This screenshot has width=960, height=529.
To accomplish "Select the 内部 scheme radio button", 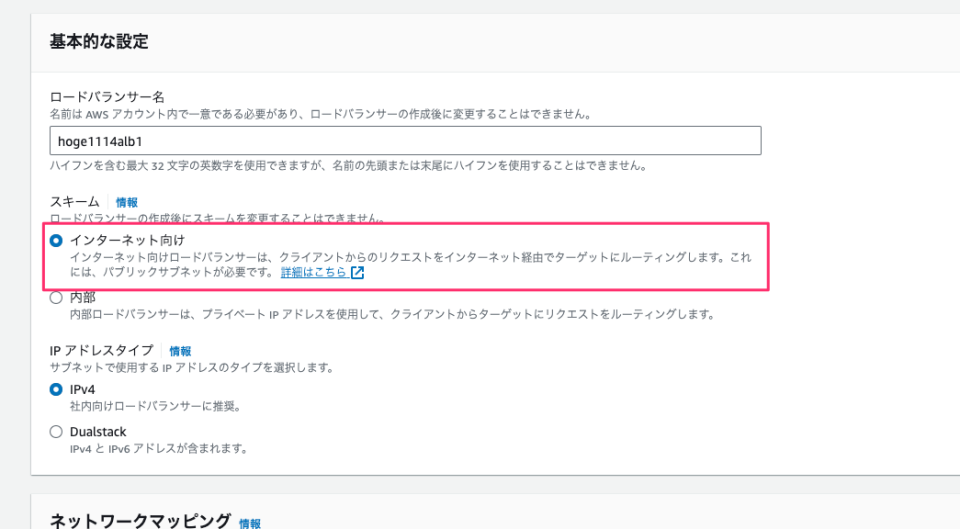I will [56, 298].
